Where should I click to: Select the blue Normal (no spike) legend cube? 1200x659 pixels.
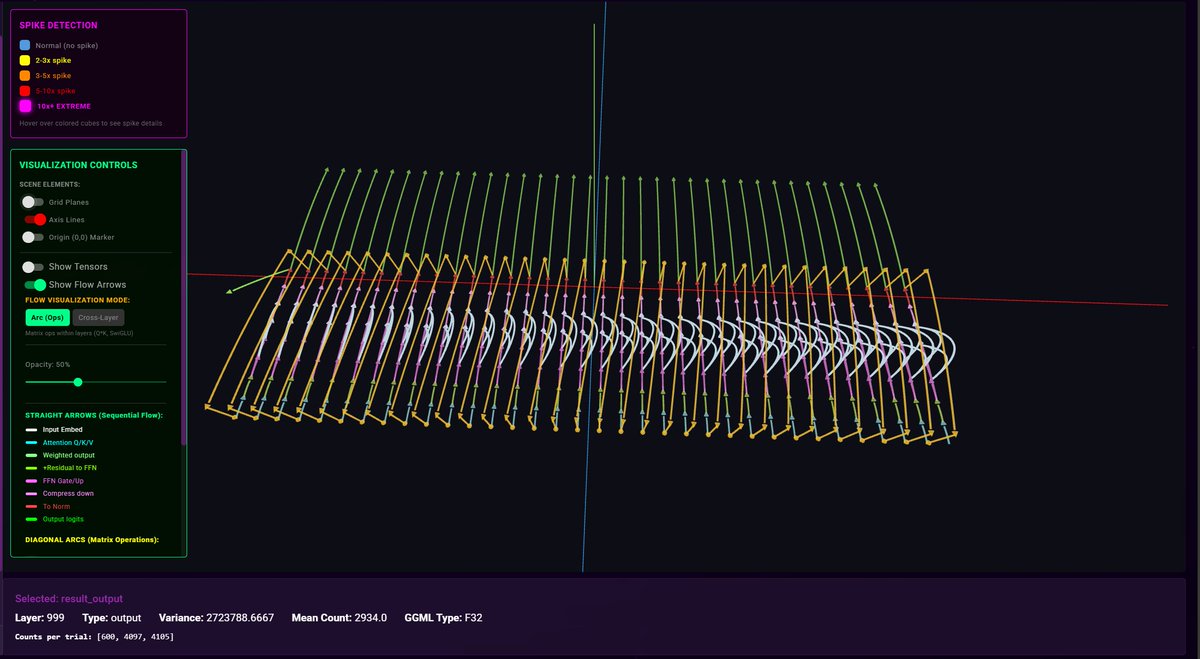tap(26, 44)
